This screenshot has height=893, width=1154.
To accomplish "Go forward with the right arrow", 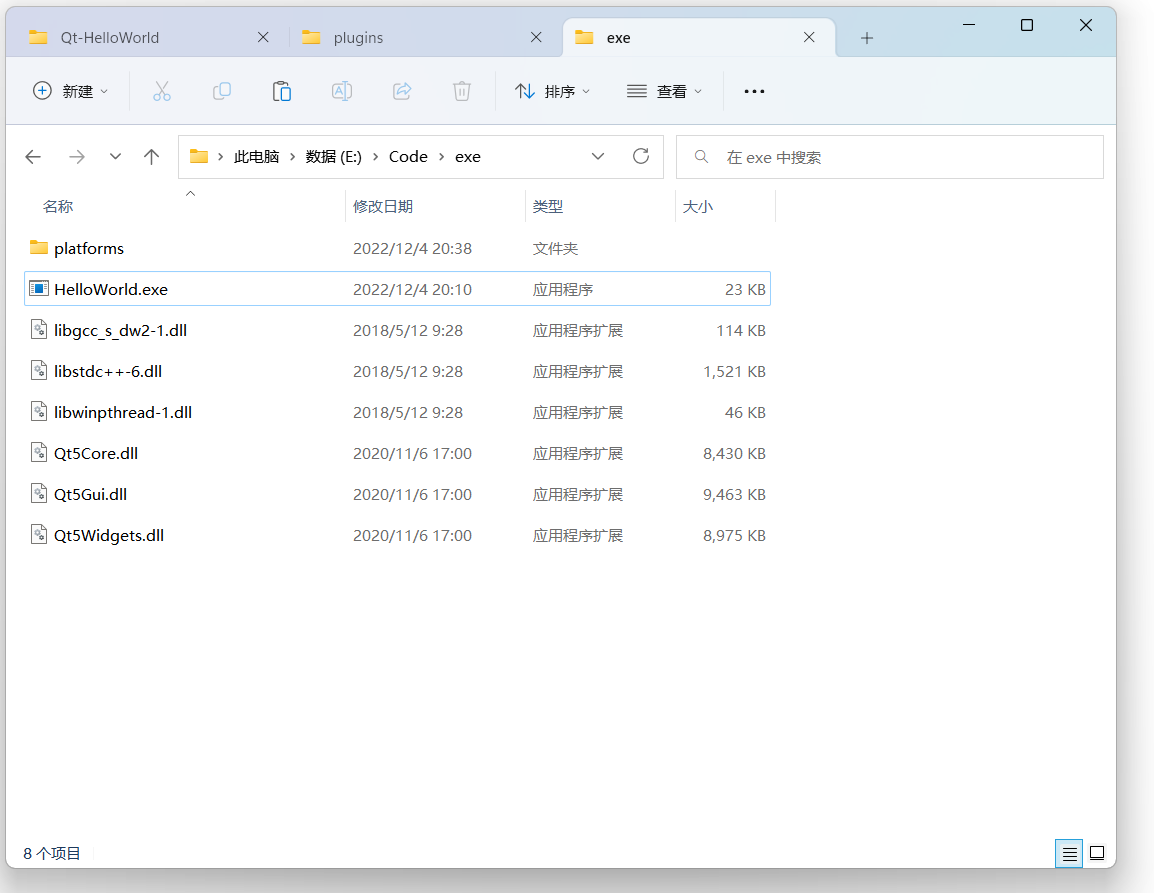I will [77, 157].
